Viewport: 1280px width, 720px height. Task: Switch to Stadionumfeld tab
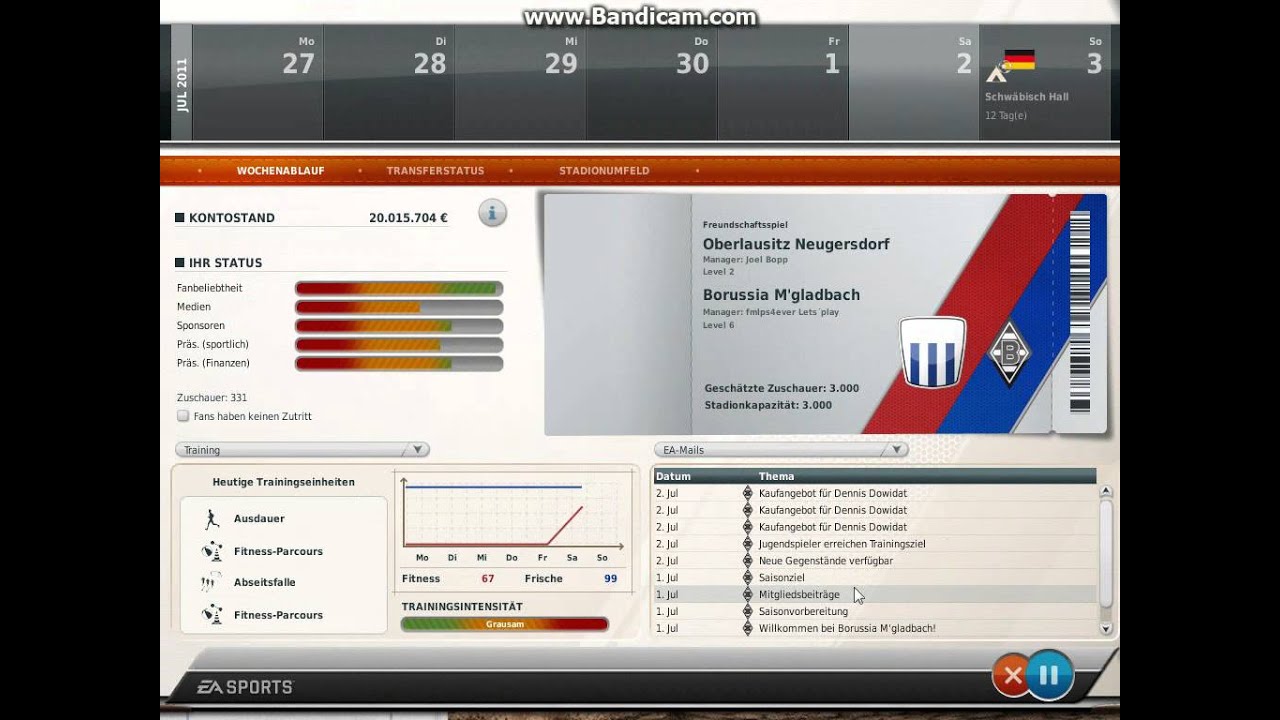[604, 171]
